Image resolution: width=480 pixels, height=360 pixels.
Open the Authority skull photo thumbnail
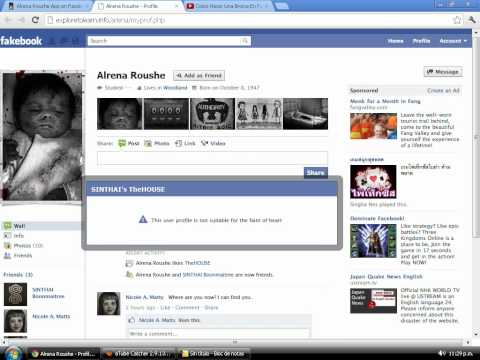point(212,114)
